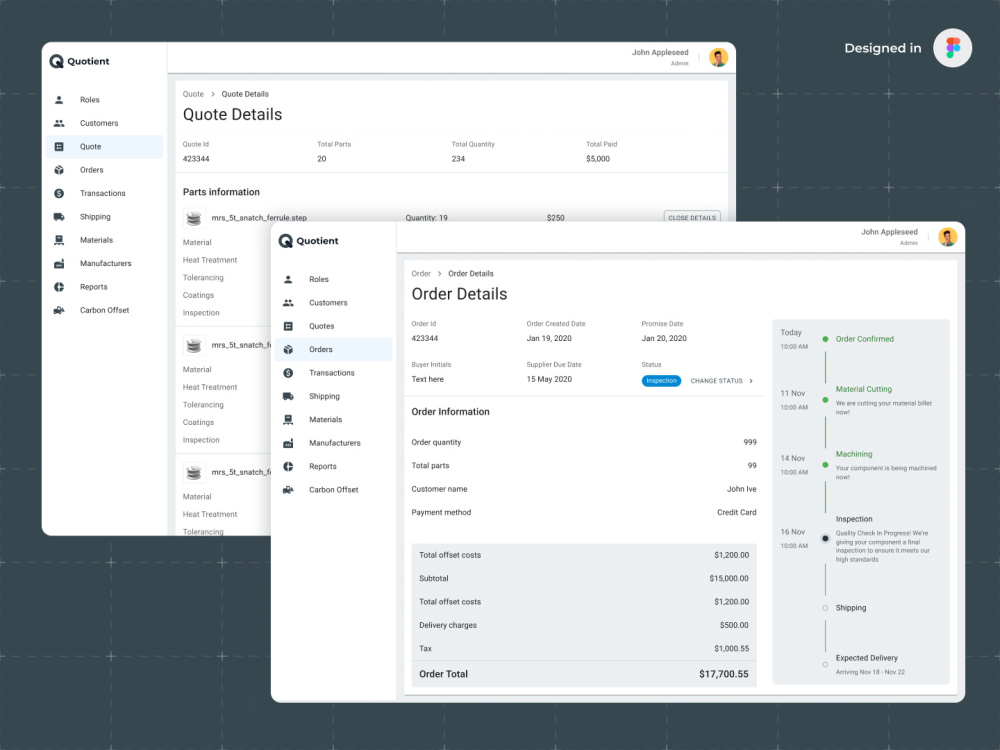Click Promise Date value Jan 20, 2020
Viewport: 1000px width, 750px height.
point(664,339)
